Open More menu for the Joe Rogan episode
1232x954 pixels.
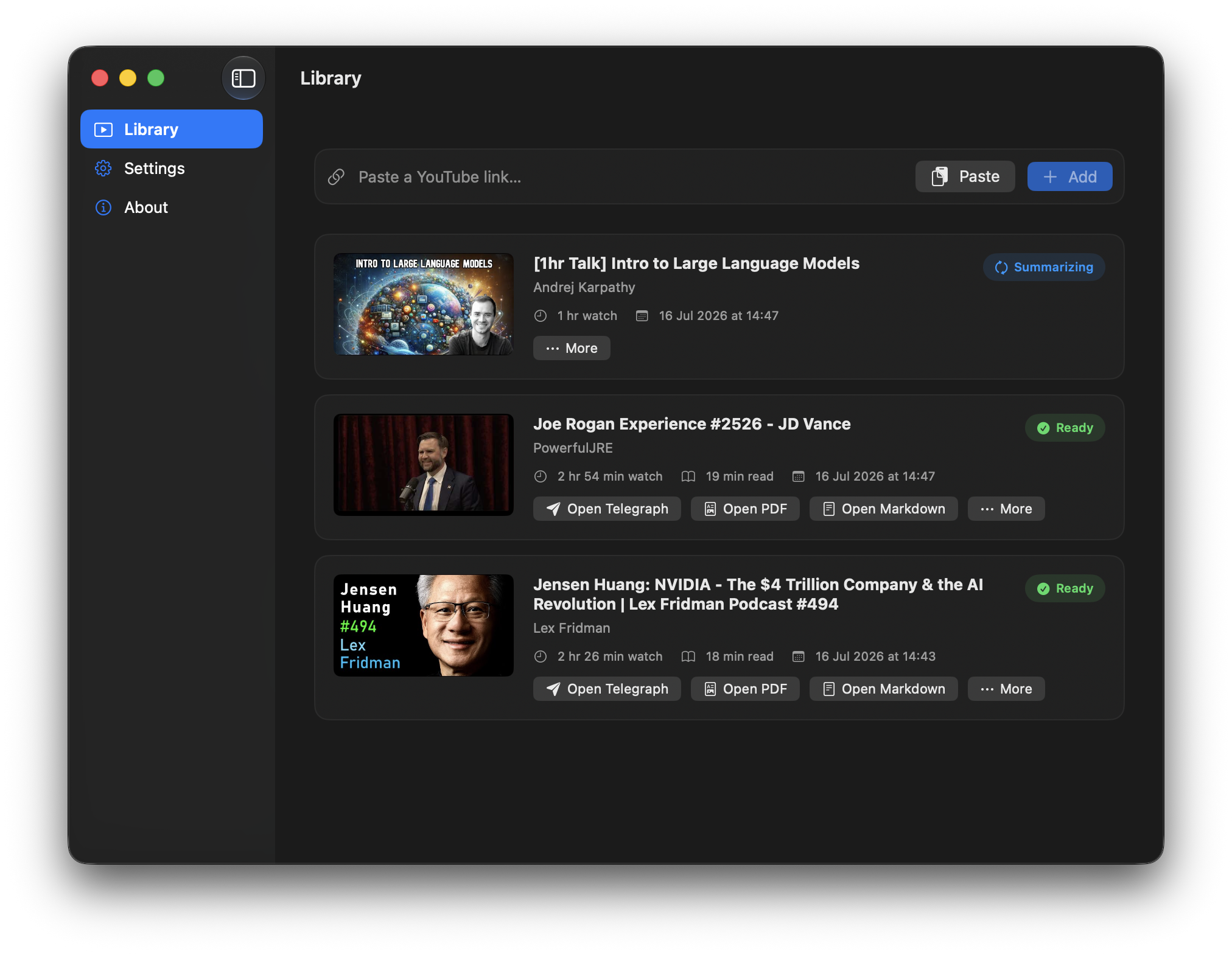tap(1006, 509)
